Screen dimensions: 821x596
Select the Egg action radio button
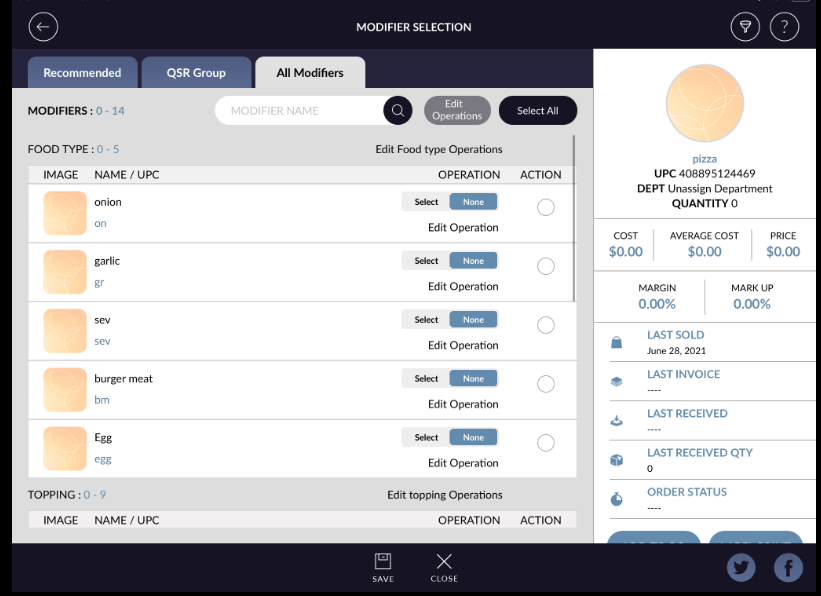pos(546,443)
